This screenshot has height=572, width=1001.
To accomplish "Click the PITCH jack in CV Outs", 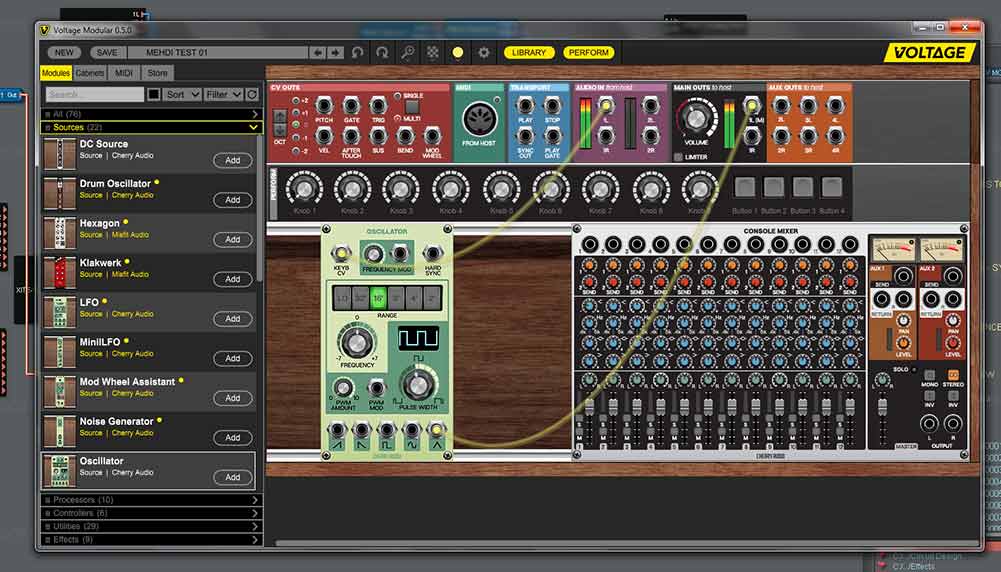I will [324, 105].
